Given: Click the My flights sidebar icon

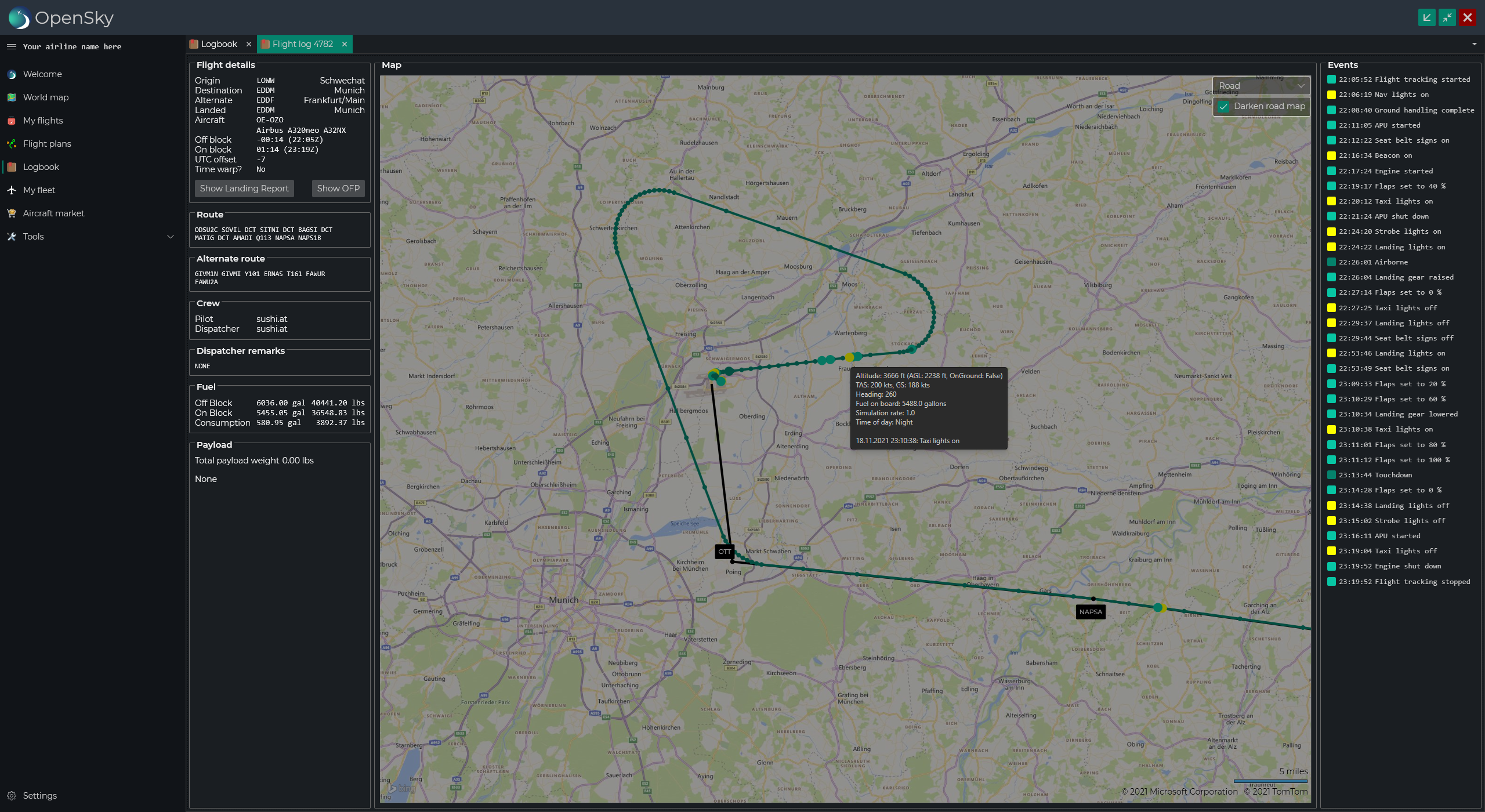Looking at the screenshot, I should tap(12, 121).
